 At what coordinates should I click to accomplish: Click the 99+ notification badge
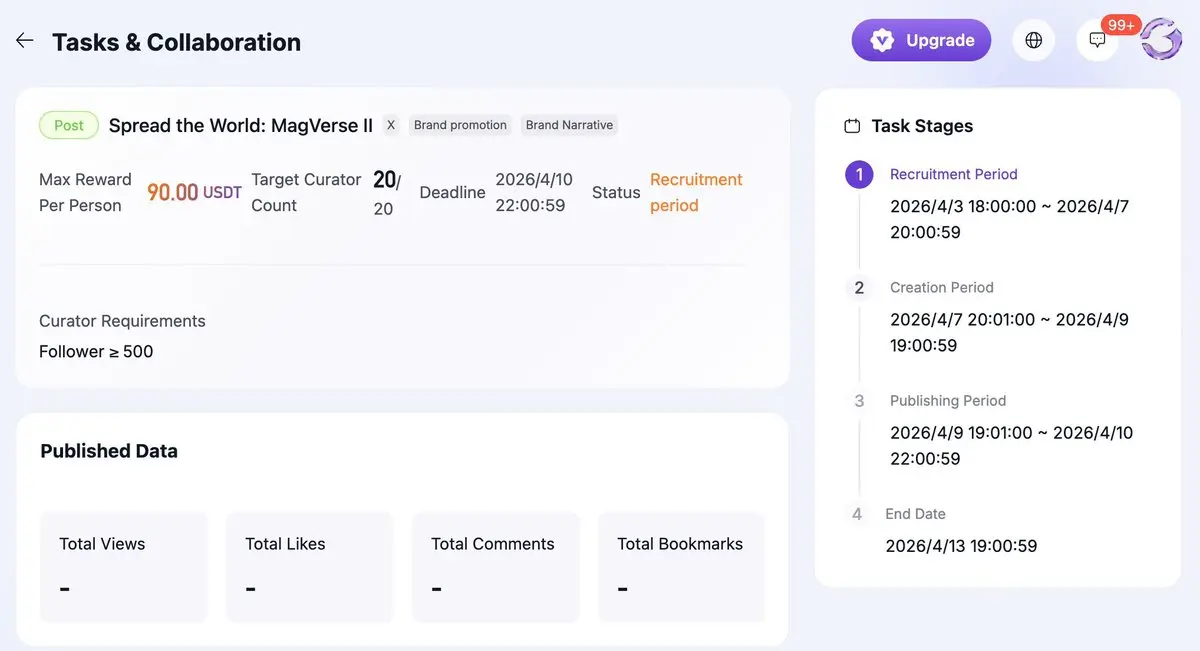[x=1121, y=25]
